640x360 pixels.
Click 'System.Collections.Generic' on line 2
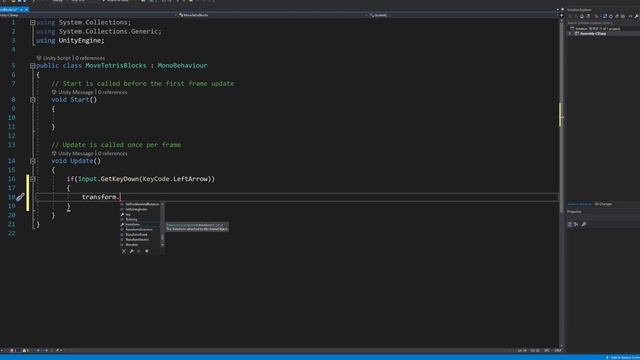click(x=109, y=31)
